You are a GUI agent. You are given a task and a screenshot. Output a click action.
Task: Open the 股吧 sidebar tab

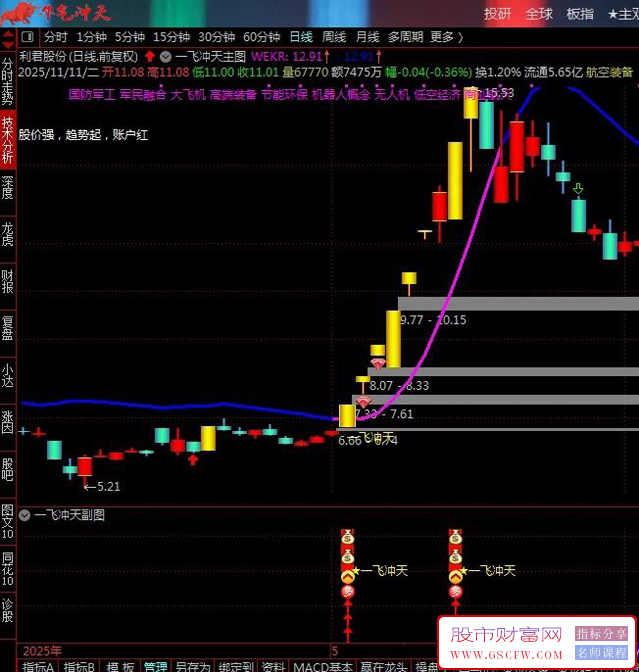pos(8,469)
